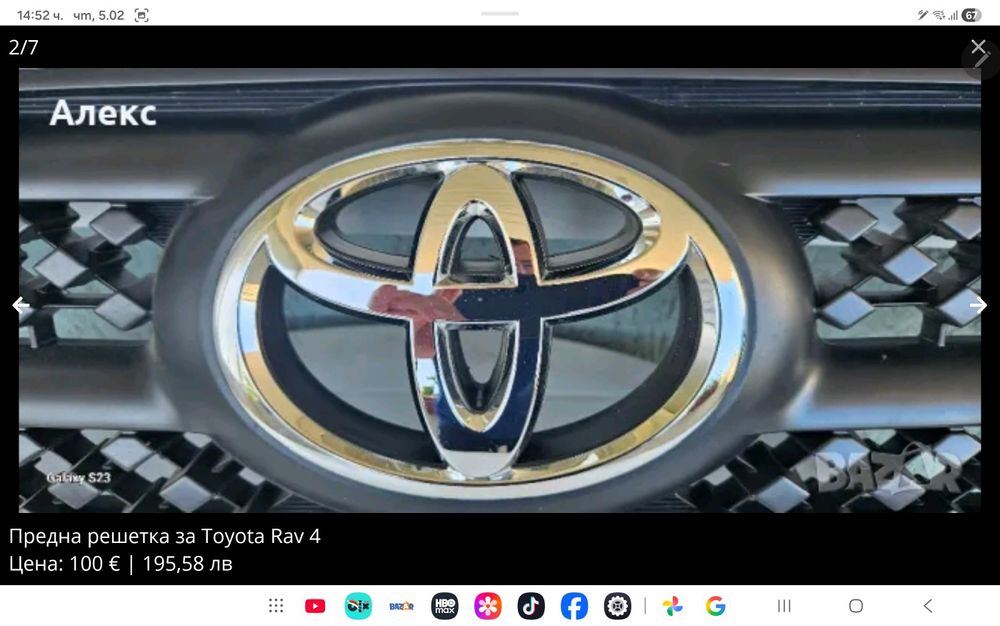1000x626 pixels.
Task: Open the Google app icon
Action: pyautogui.click(x=716, y=606)
